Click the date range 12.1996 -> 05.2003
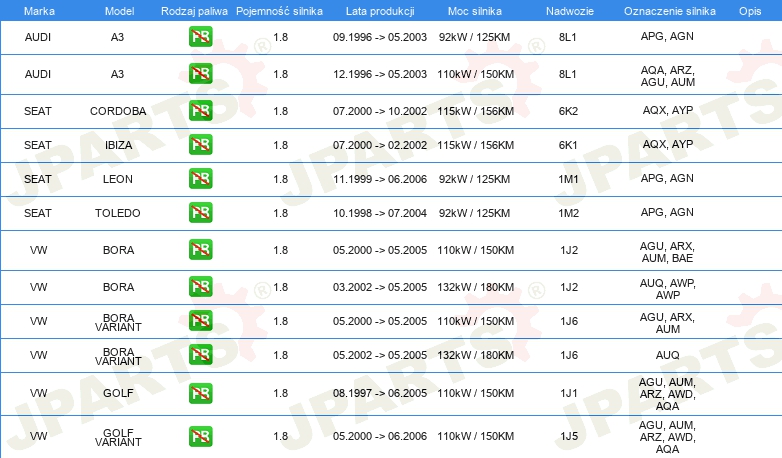 (x=380, y=74)
